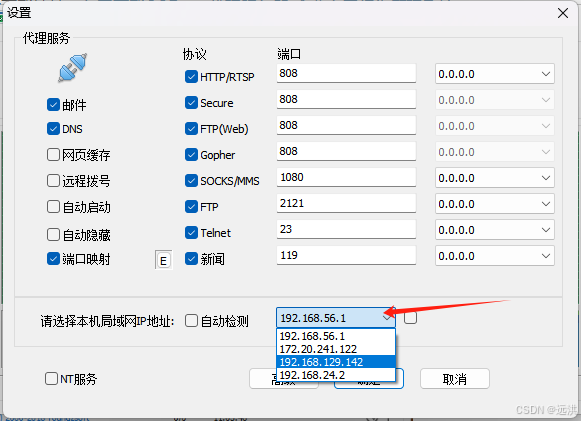The width and height of the screenshot is (581, 421).
Task: Toggle the Telnet protocol checkbox
Action: pos(191,233)
